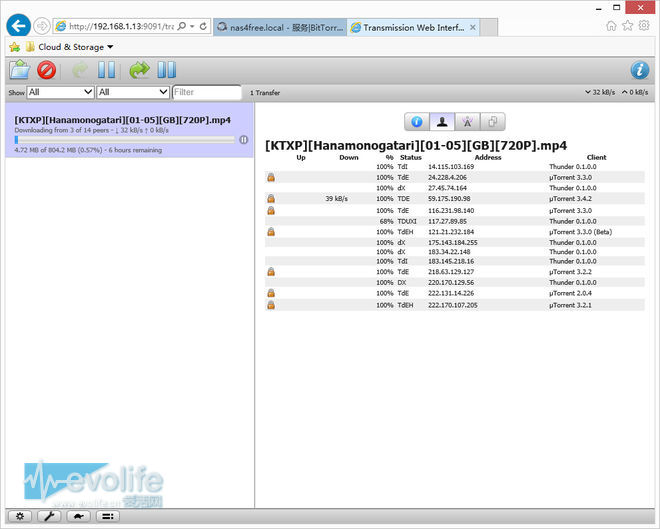This screenshot has width=660, height=529.
Task: Click the Filter text field
Action: pos(207,92)
